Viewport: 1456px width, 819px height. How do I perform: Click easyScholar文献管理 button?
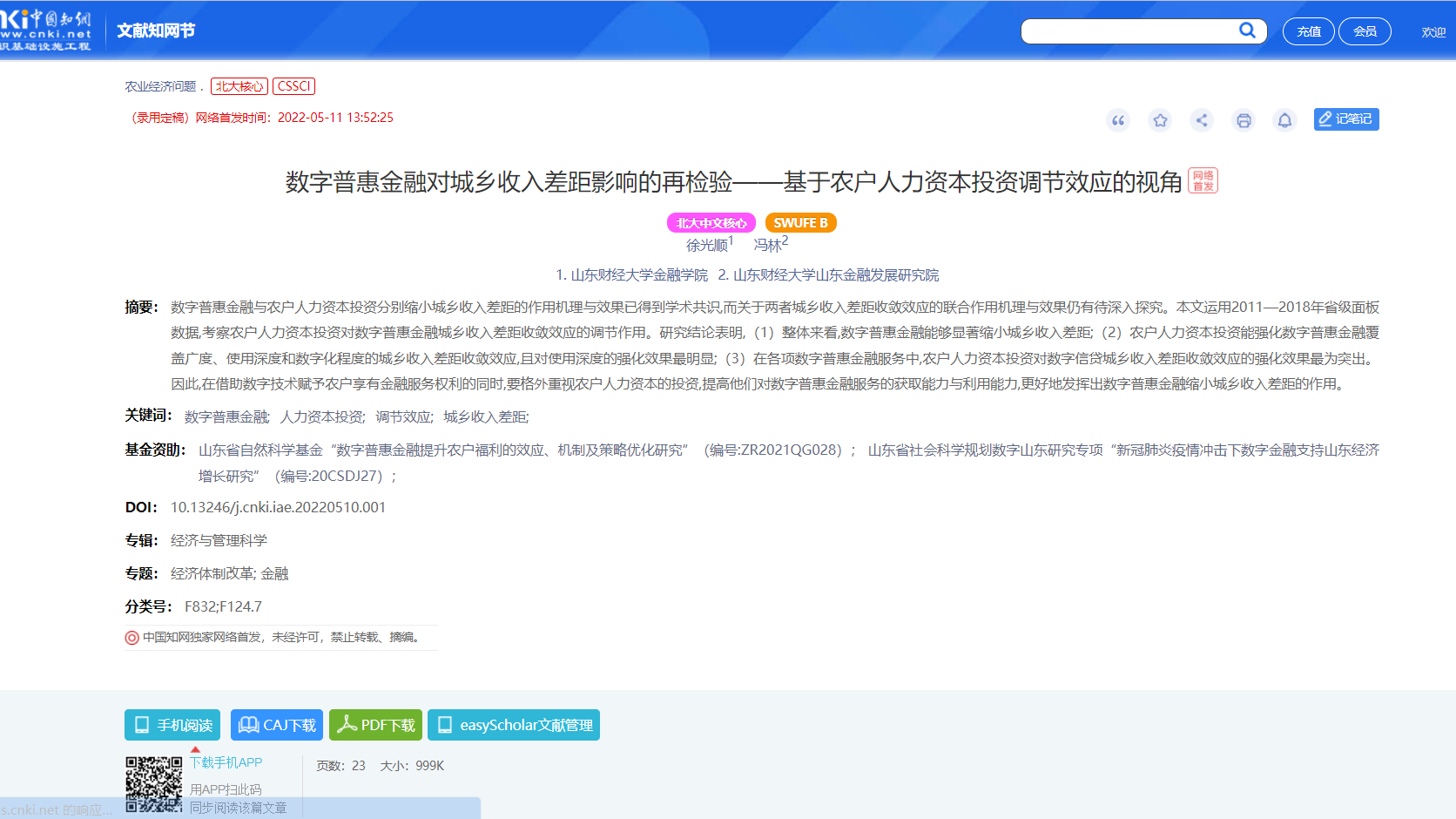(514, 725)
